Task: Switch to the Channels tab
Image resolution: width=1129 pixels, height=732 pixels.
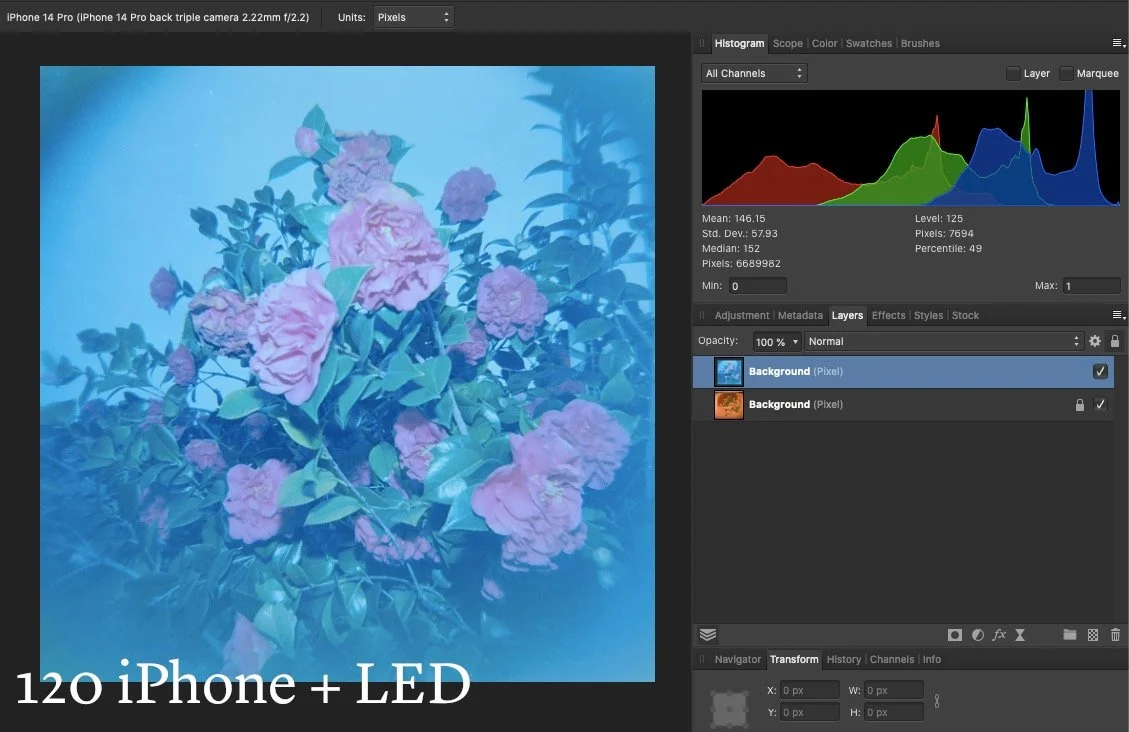Action: coord(891,659)
